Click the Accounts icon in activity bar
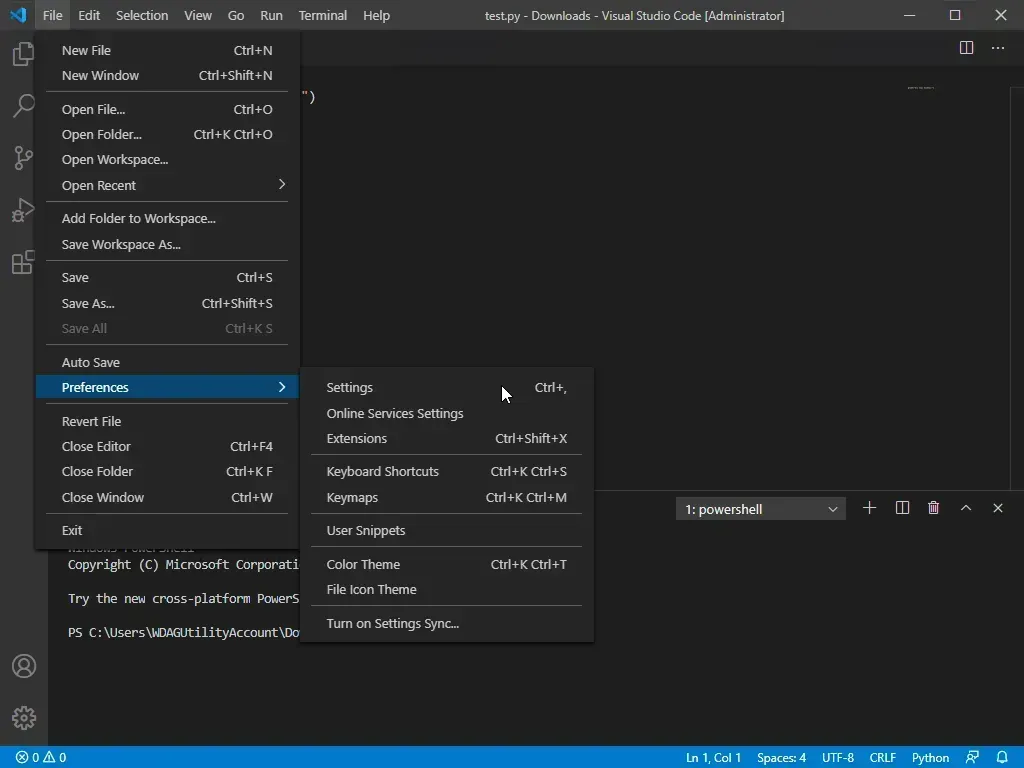The width and height of the screenshot is (1024, 768). click(24, 666)
